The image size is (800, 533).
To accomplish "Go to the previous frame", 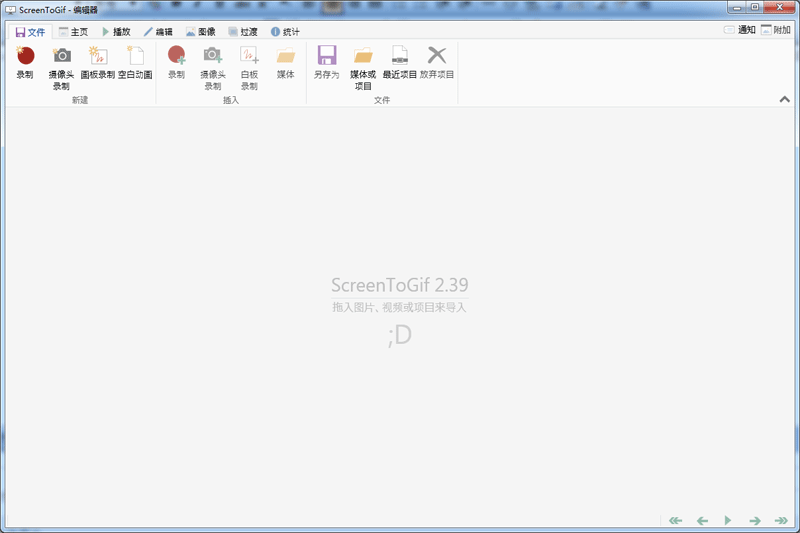I will pyautogui.click(x=702, y=520).
